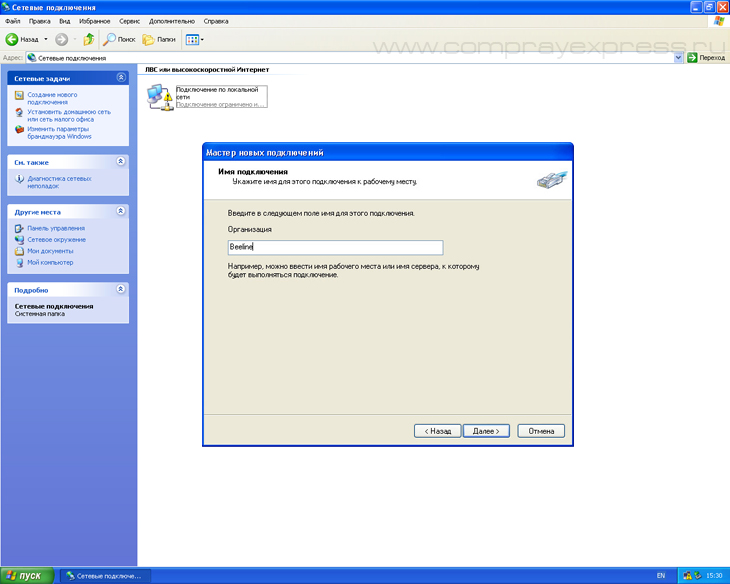
Task: Open the Control Panel (Панель управления) link
Action: (55, 228)
